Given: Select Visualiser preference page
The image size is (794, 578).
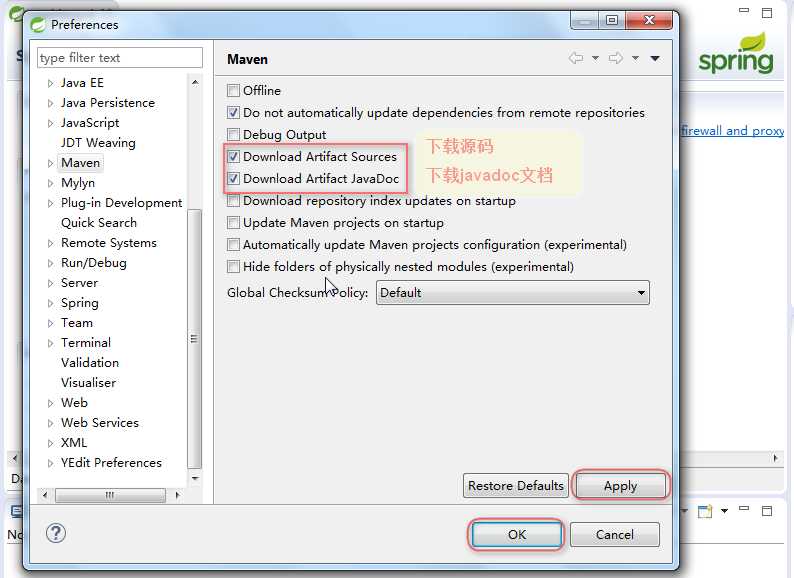Looking at the screenshot, I should pyautogui.click(x=89, y=382).
